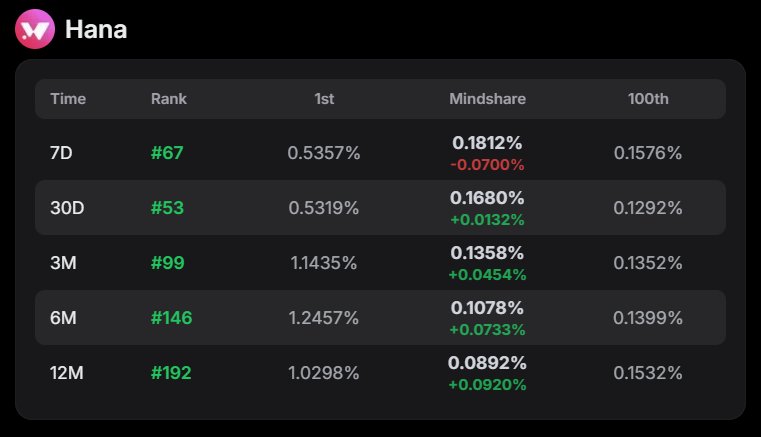Click rank #53 in 30D row
This screenshot has height=437, width=761.
click(167, 208)
